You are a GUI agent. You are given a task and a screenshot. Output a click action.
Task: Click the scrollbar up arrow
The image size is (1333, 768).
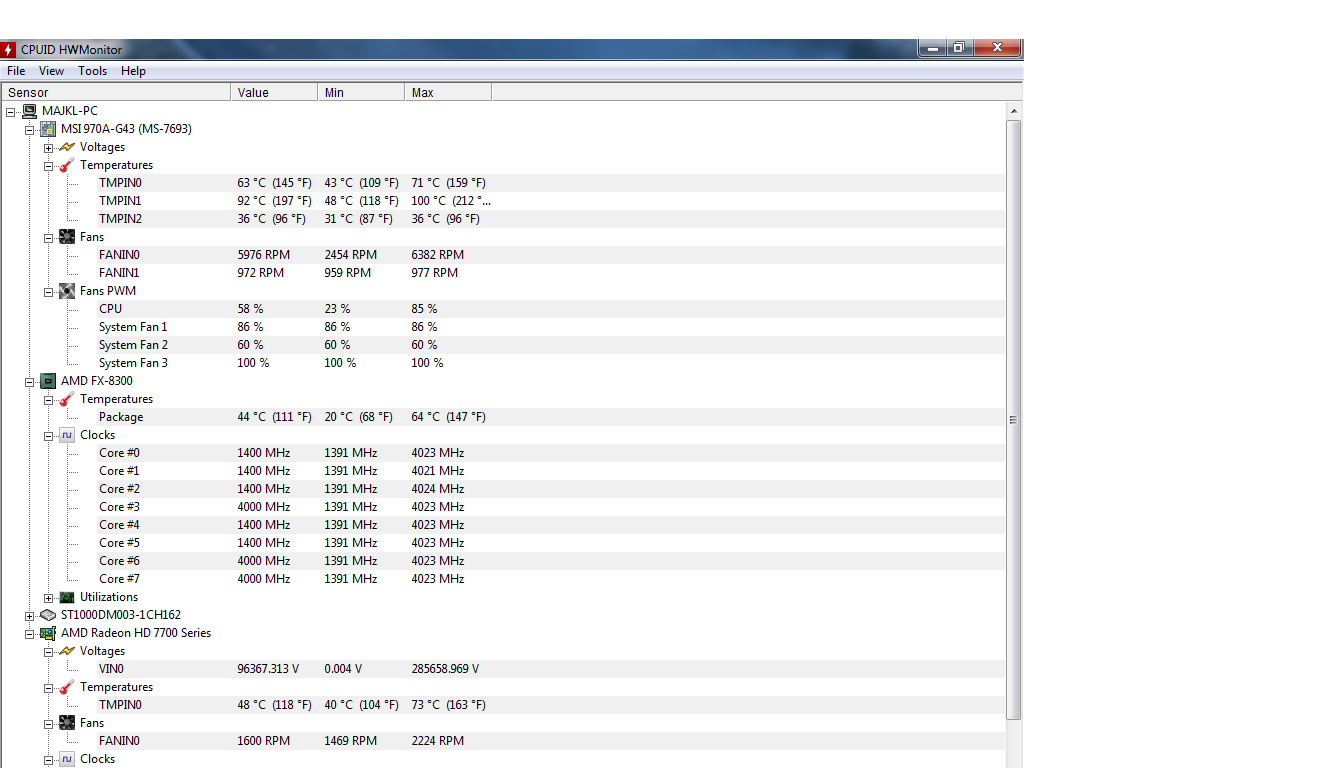(x=1014, y=111)
